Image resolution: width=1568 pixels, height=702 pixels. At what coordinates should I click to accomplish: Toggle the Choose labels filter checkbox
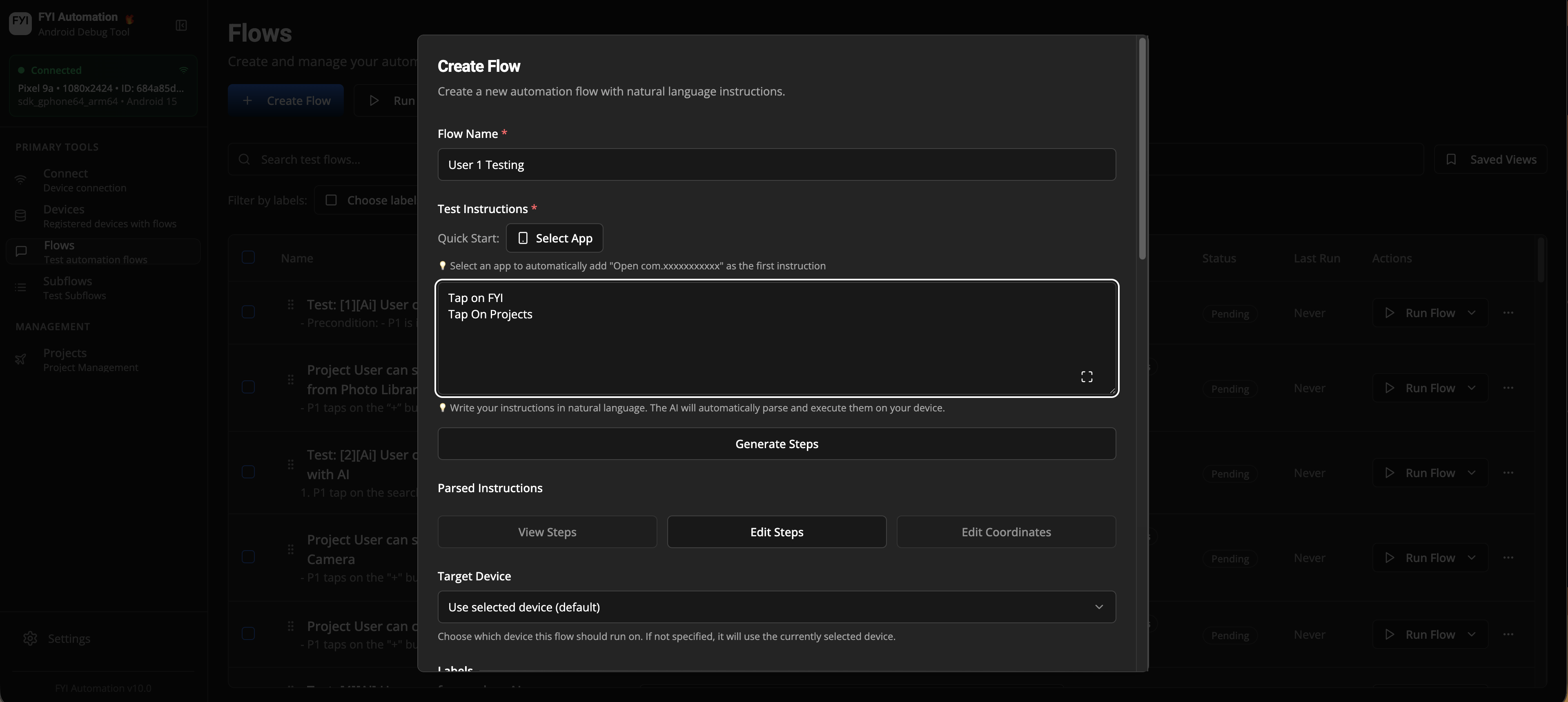[x=331, y=200]
